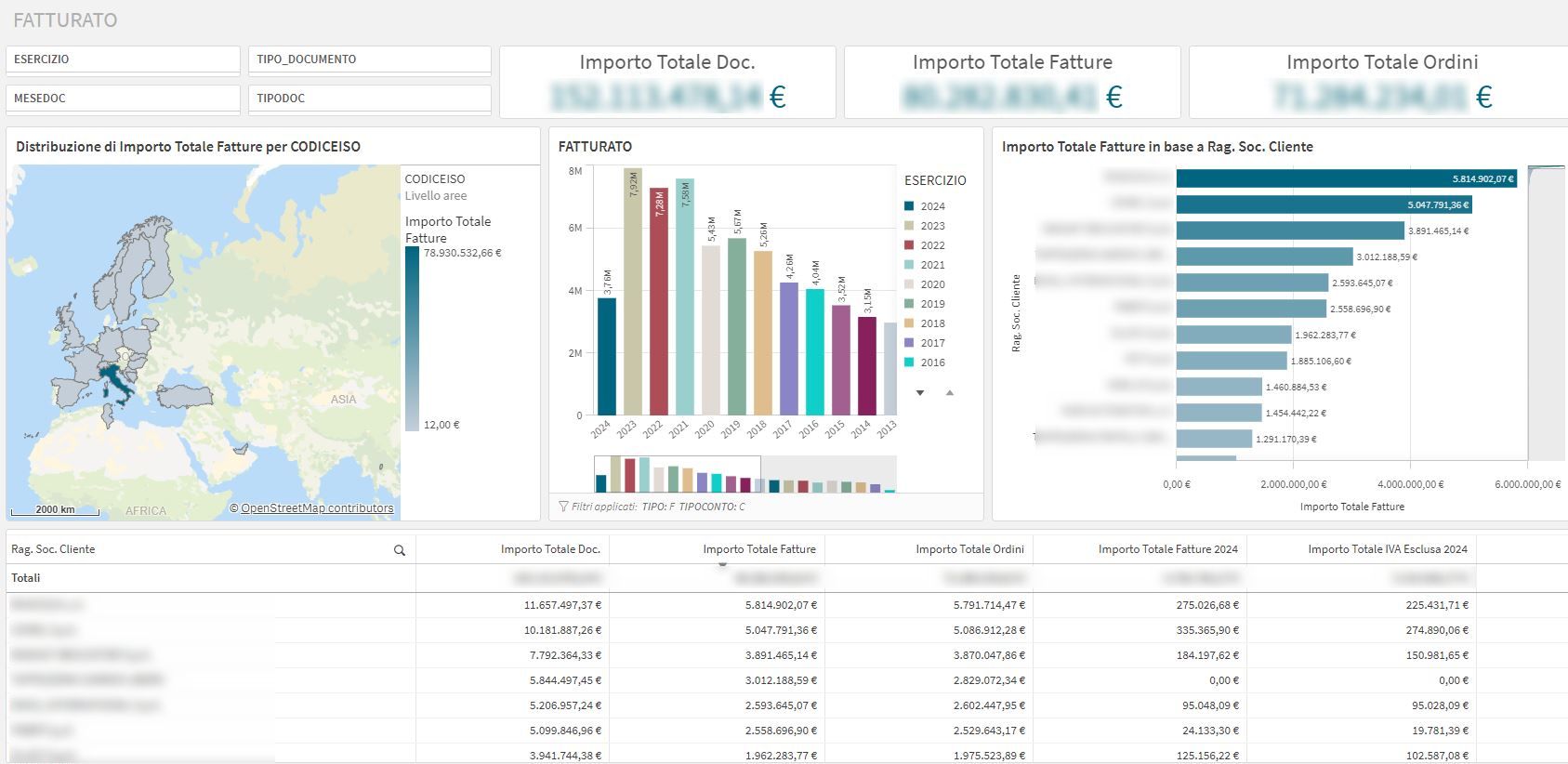Expand the TIPO_DOCUMENTO filter
This screenshot has height=764, width=1568.
(369, 59)
